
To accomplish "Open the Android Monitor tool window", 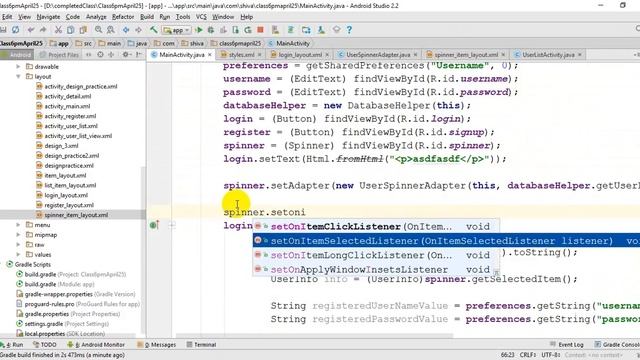I will click(x=96, y=344).
